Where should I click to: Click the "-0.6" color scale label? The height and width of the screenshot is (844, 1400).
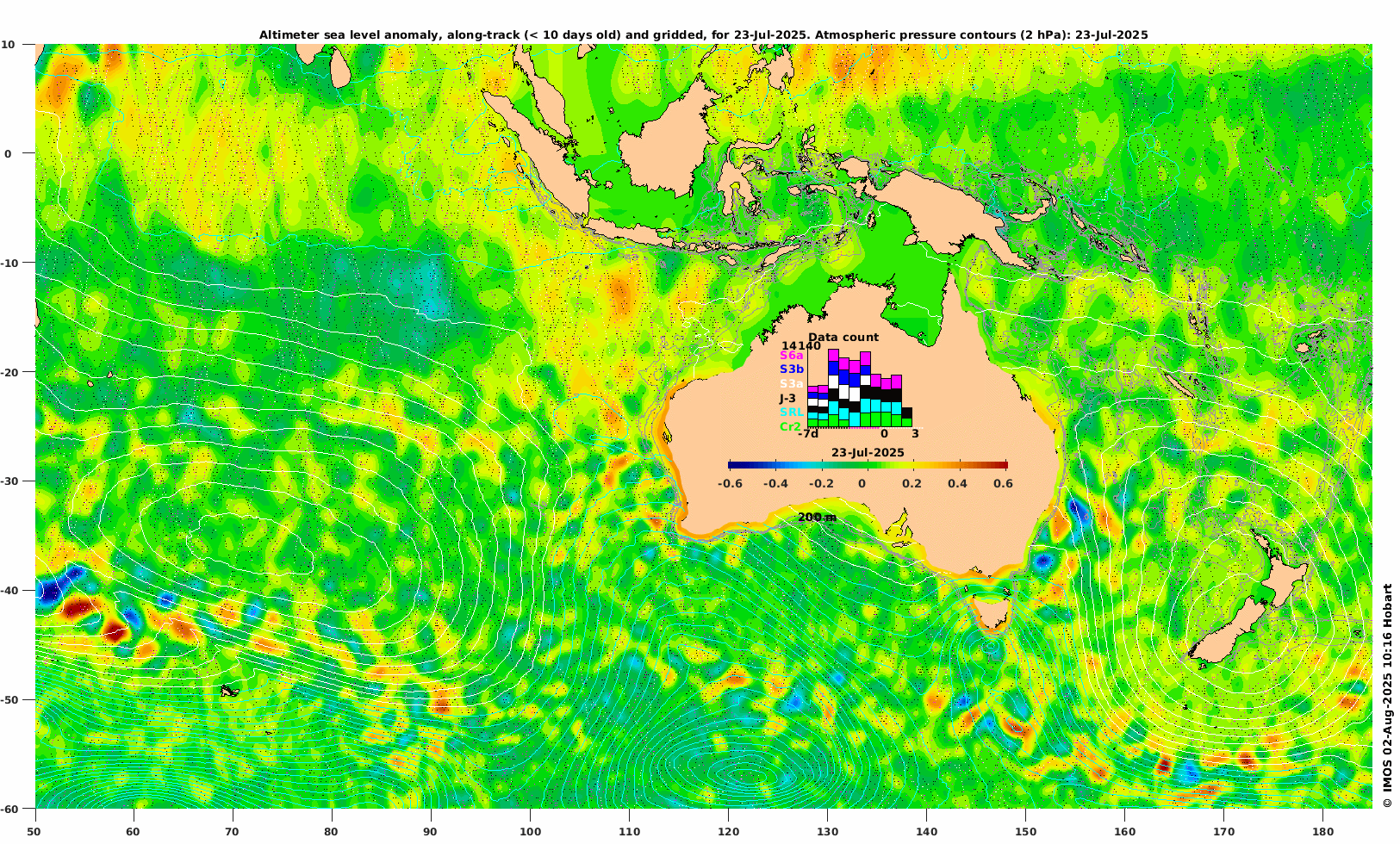(x=731, y=484)
